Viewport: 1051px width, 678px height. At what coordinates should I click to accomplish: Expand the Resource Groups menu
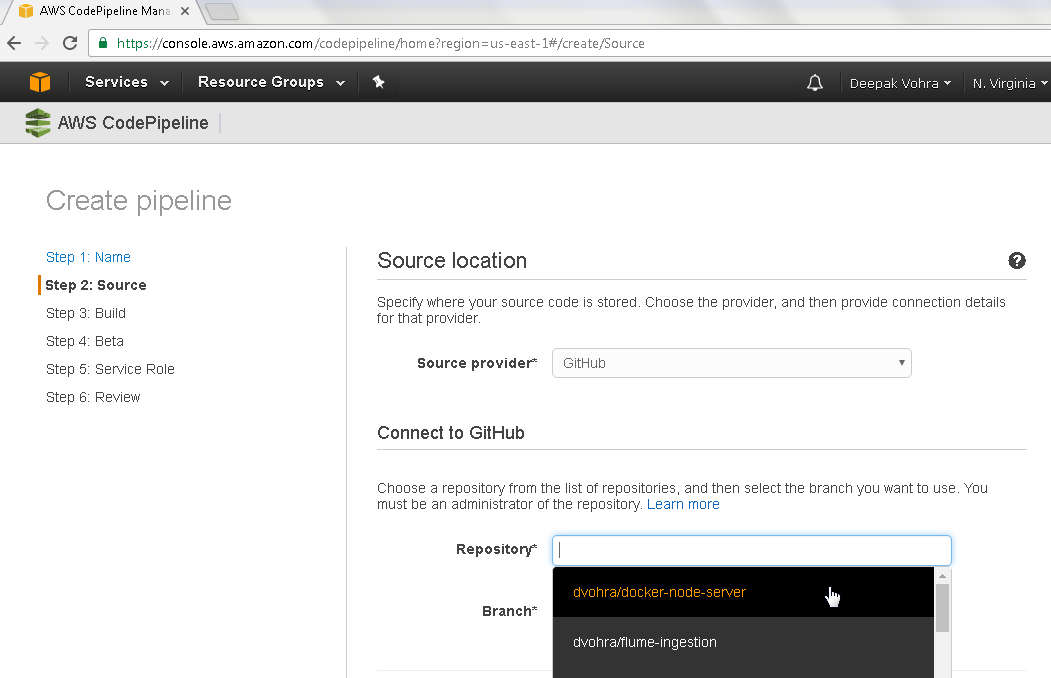tap(271, 82)
